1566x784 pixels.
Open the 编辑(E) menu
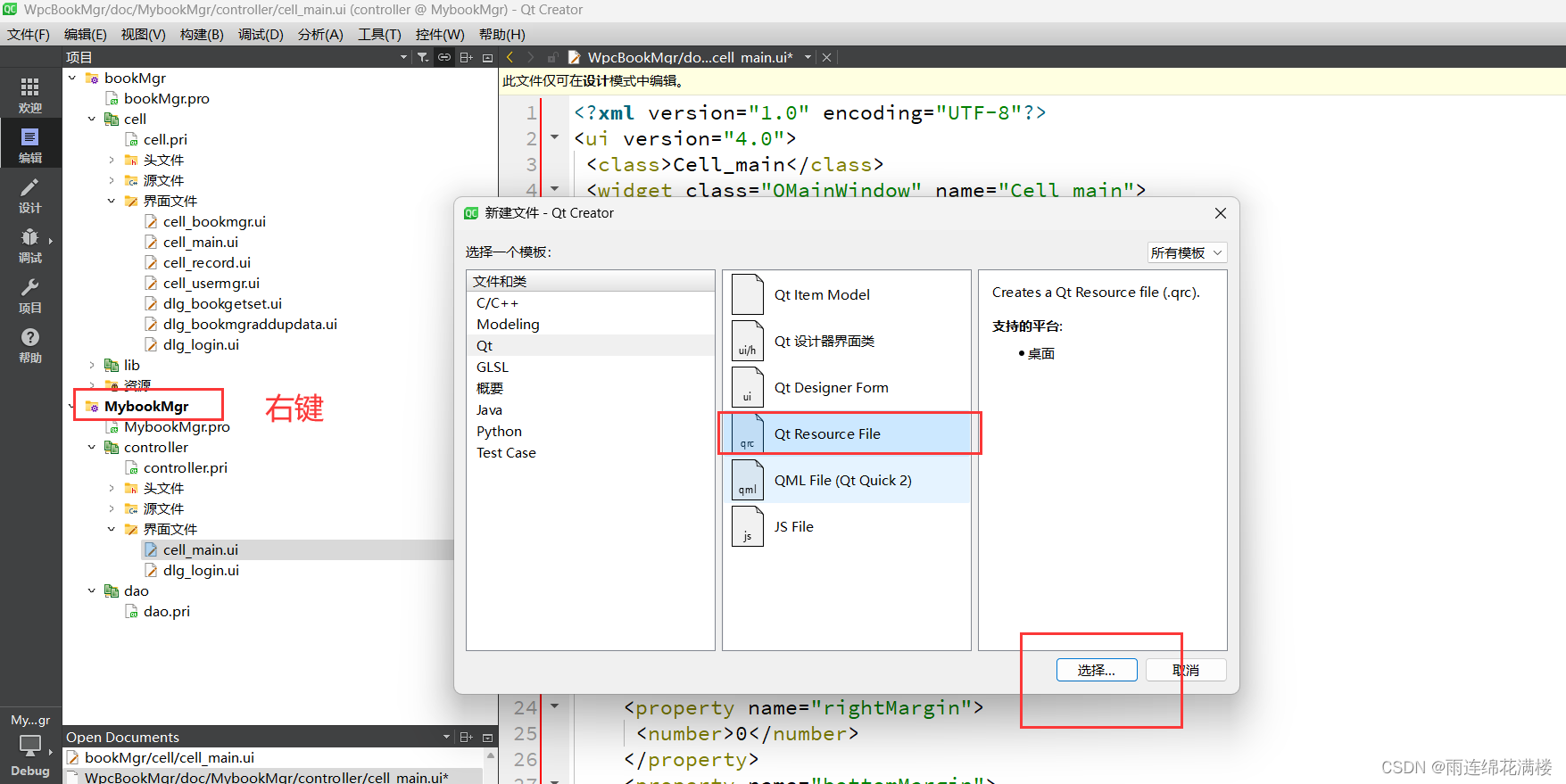point(86,34)
